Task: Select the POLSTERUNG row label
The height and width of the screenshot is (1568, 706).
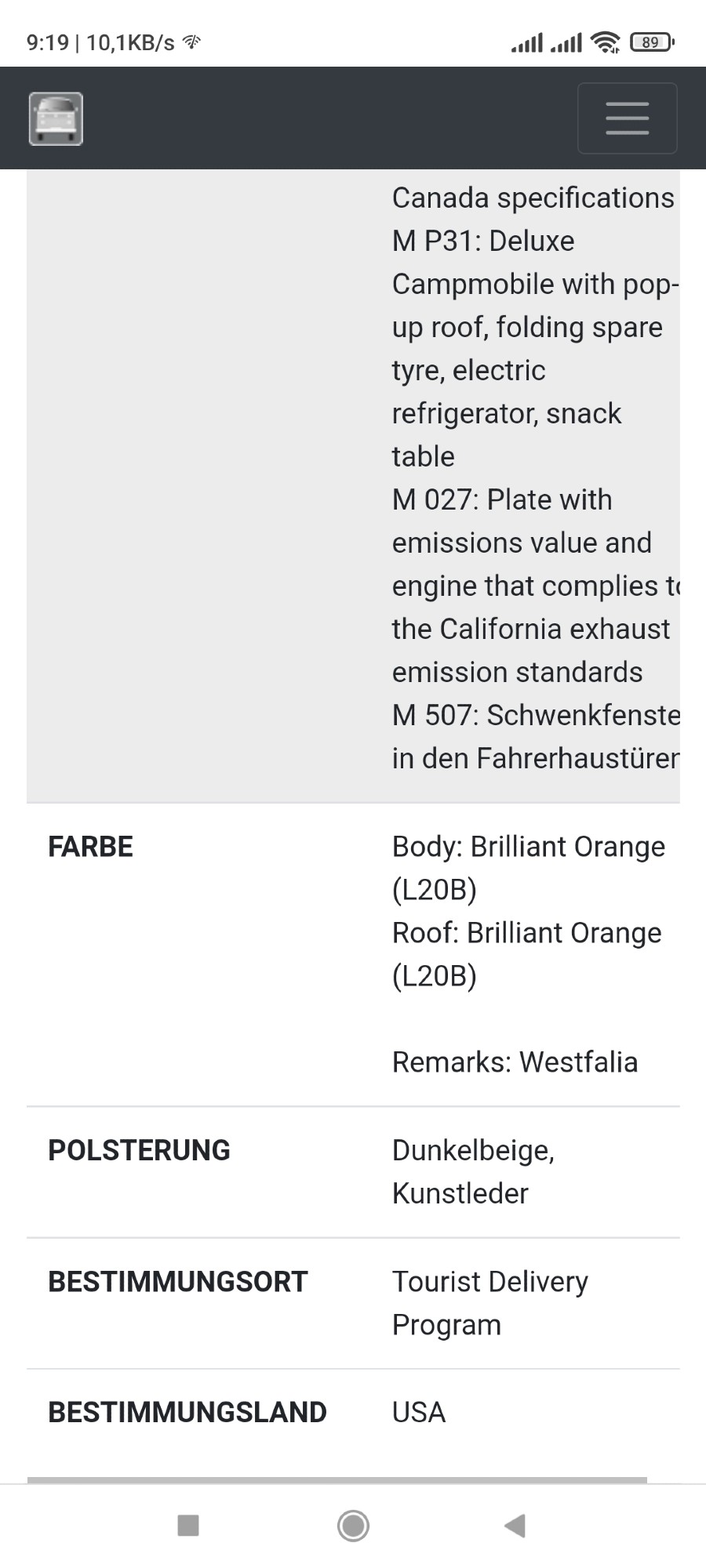Action: 139,1150
